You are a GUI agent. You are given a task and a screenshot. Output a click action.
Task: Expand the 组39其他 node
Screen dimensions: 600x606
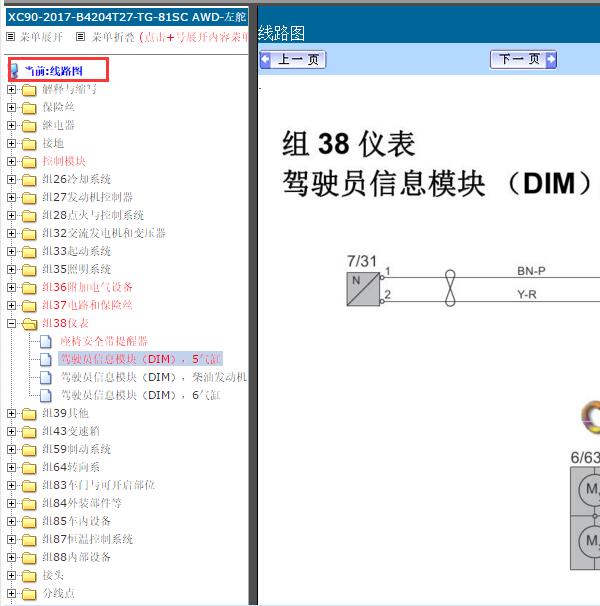12,413
